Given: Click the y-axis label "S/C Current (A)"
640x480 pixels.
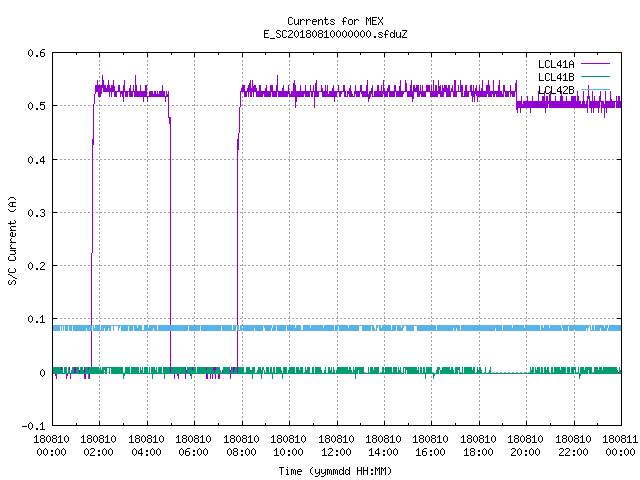Looking at the screenshot, I should coord(13,241).
